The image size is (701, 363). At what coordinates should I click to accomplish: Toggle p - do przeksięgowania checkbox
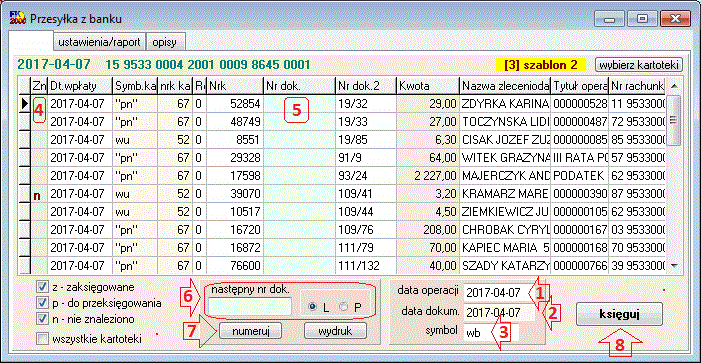(42, 303)
